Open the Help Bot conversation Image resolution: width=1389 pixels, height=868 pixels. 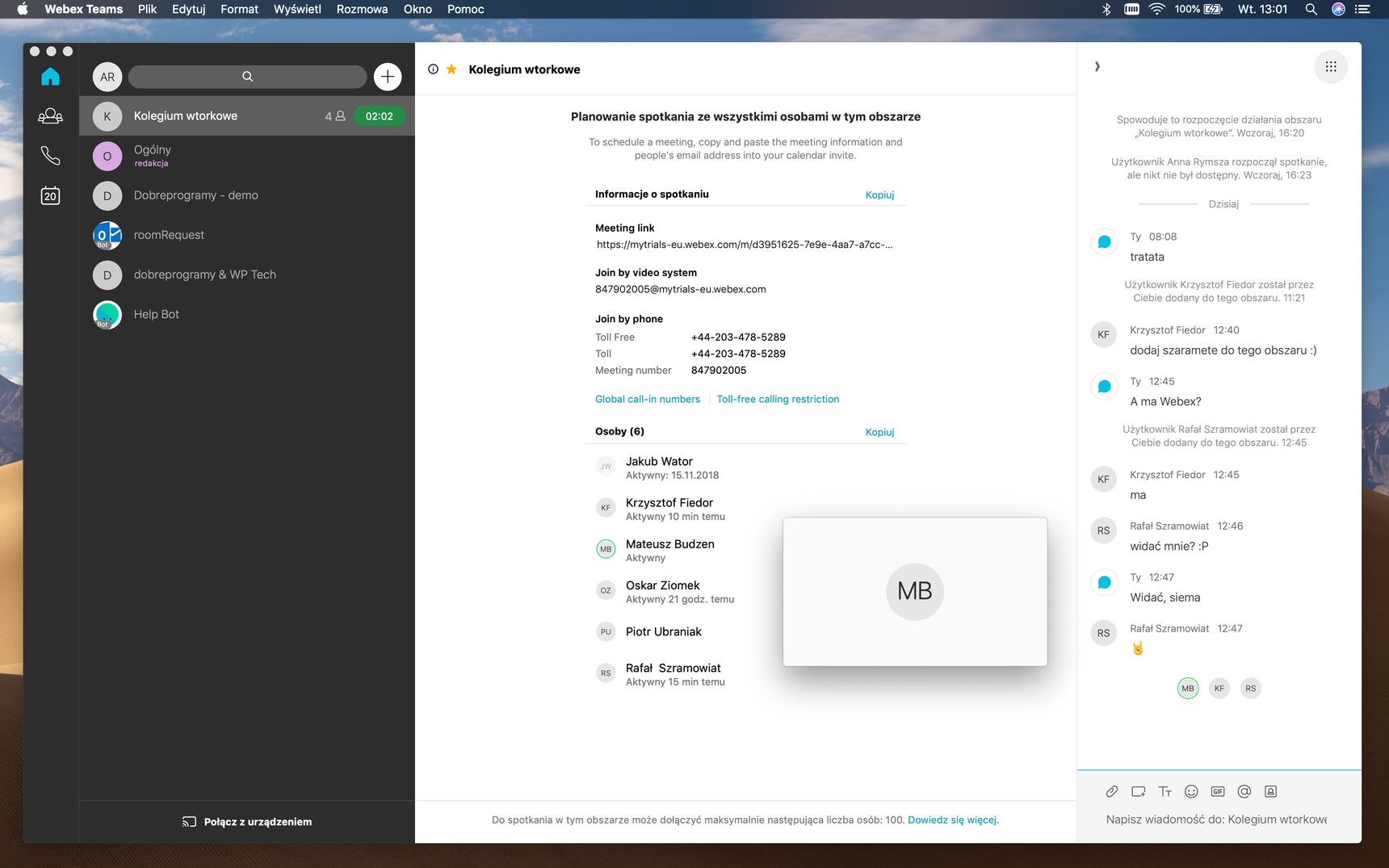point(247,314)
